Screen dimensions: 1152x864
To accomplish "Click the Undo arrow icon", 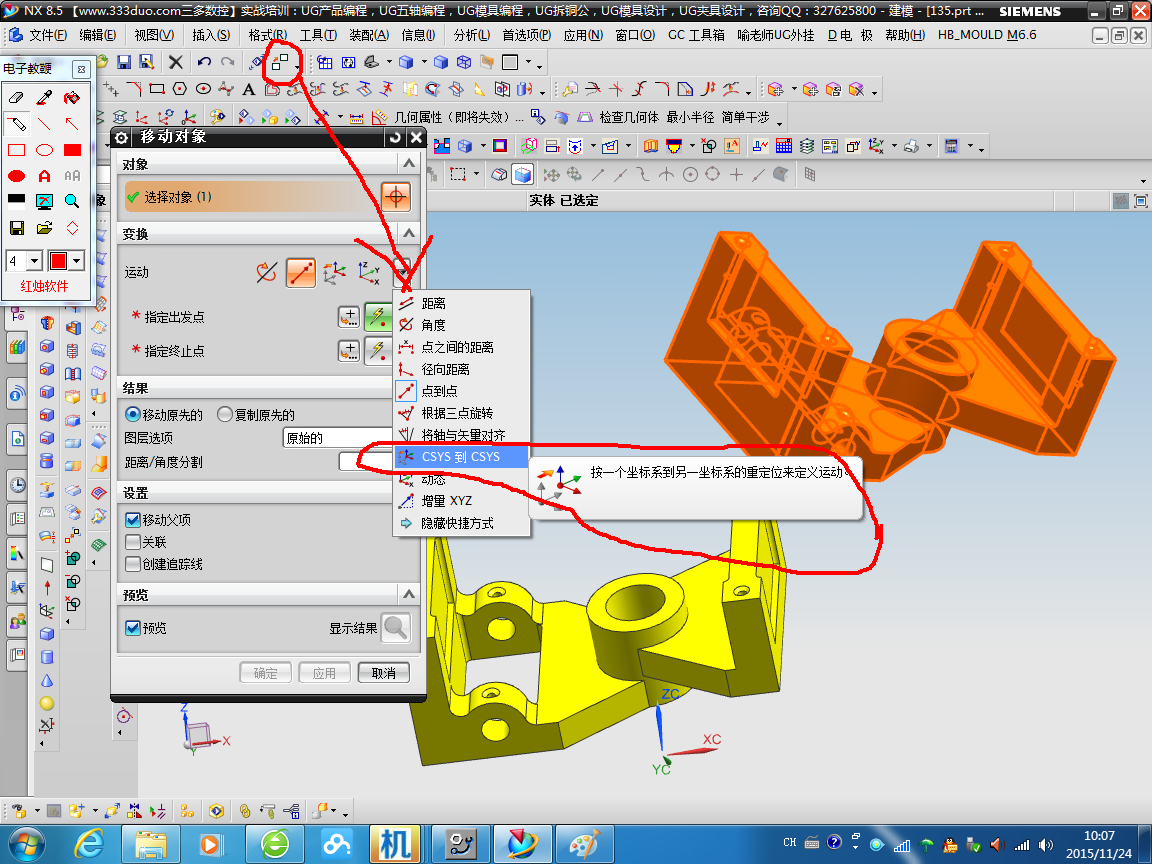I will pyautogui.click(x=204, y=63).
